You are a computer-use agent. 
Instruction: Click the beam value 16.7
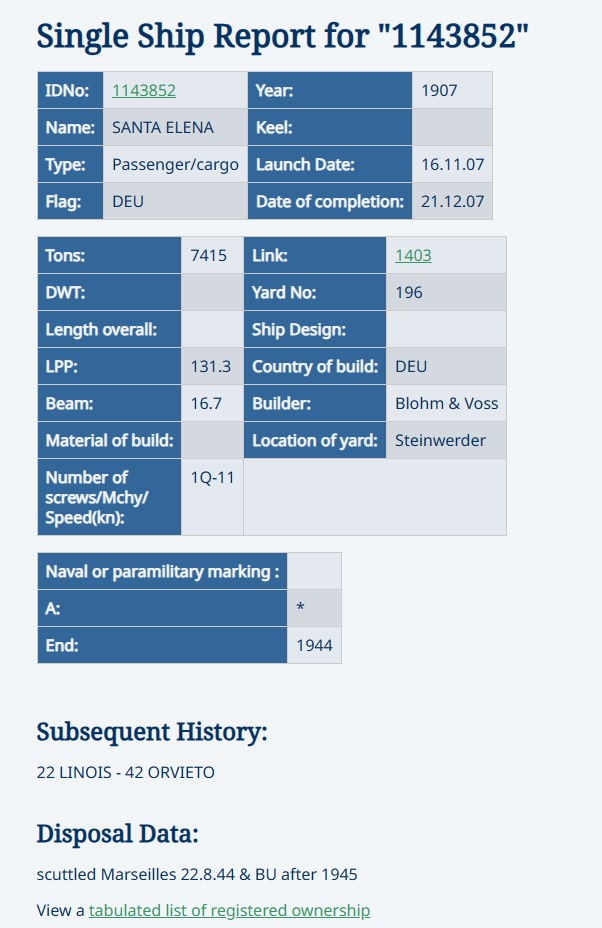coord(206,403)
